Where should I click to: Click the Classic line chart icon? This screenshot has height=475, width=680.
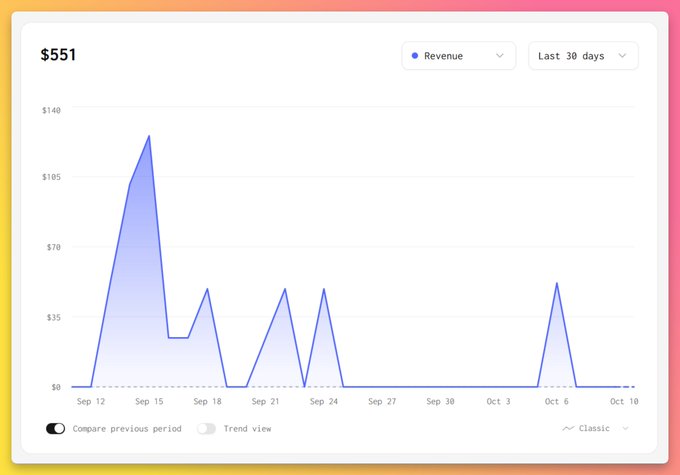tap(568, 428)
